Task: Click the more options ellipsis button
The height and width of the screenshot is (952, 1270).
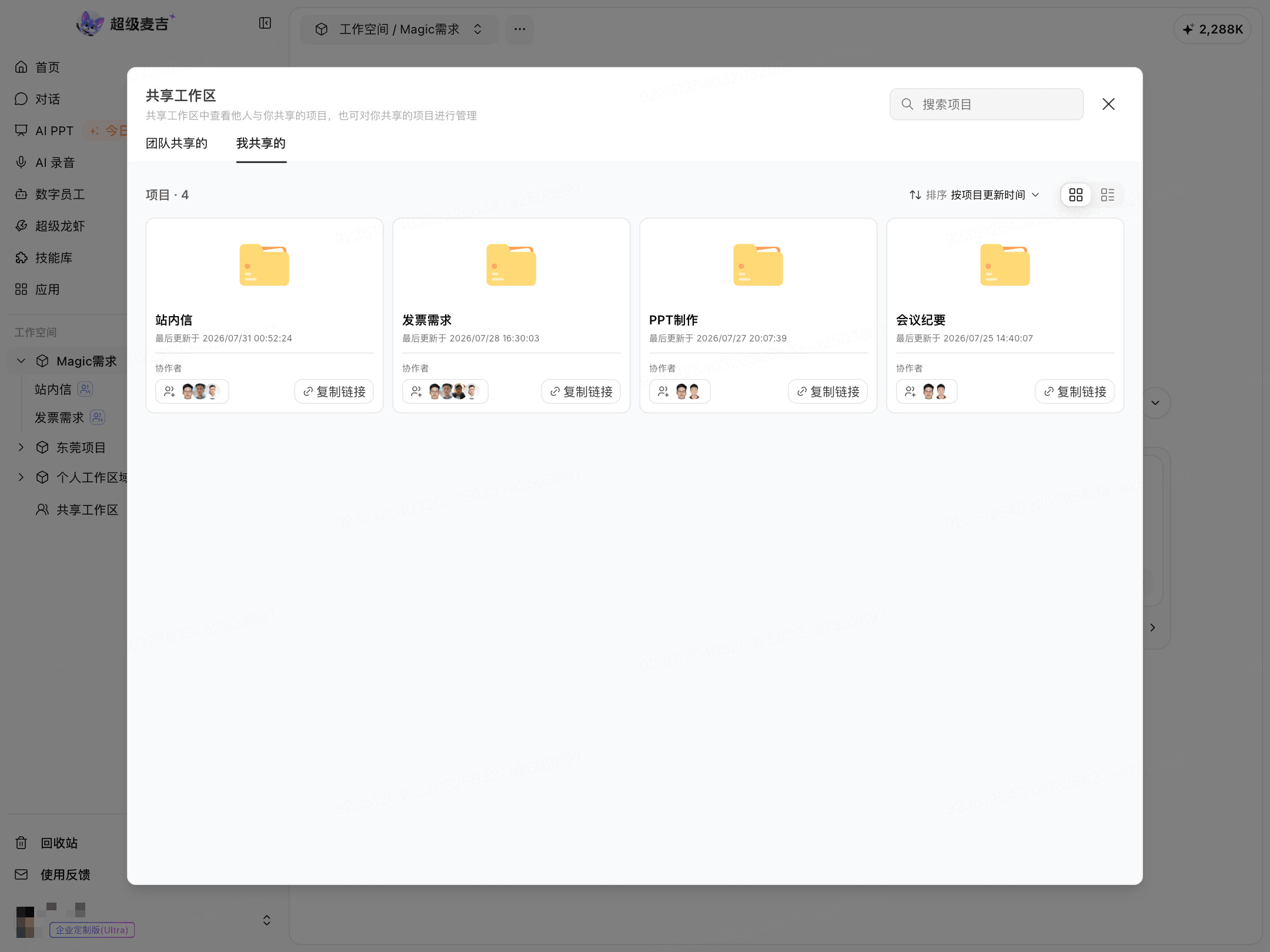Action: 520,29
